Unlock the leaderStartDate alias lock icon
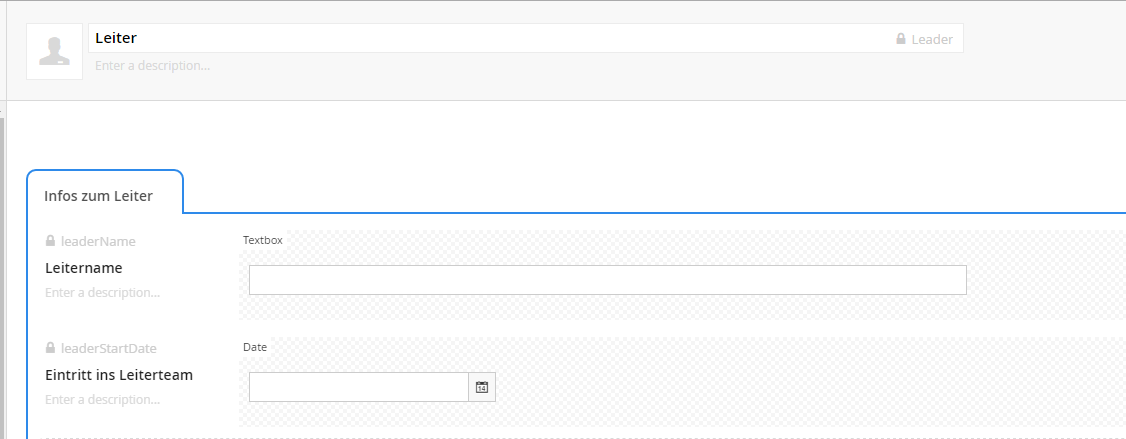The image size is (1126, 439). [x=50, y=348]
